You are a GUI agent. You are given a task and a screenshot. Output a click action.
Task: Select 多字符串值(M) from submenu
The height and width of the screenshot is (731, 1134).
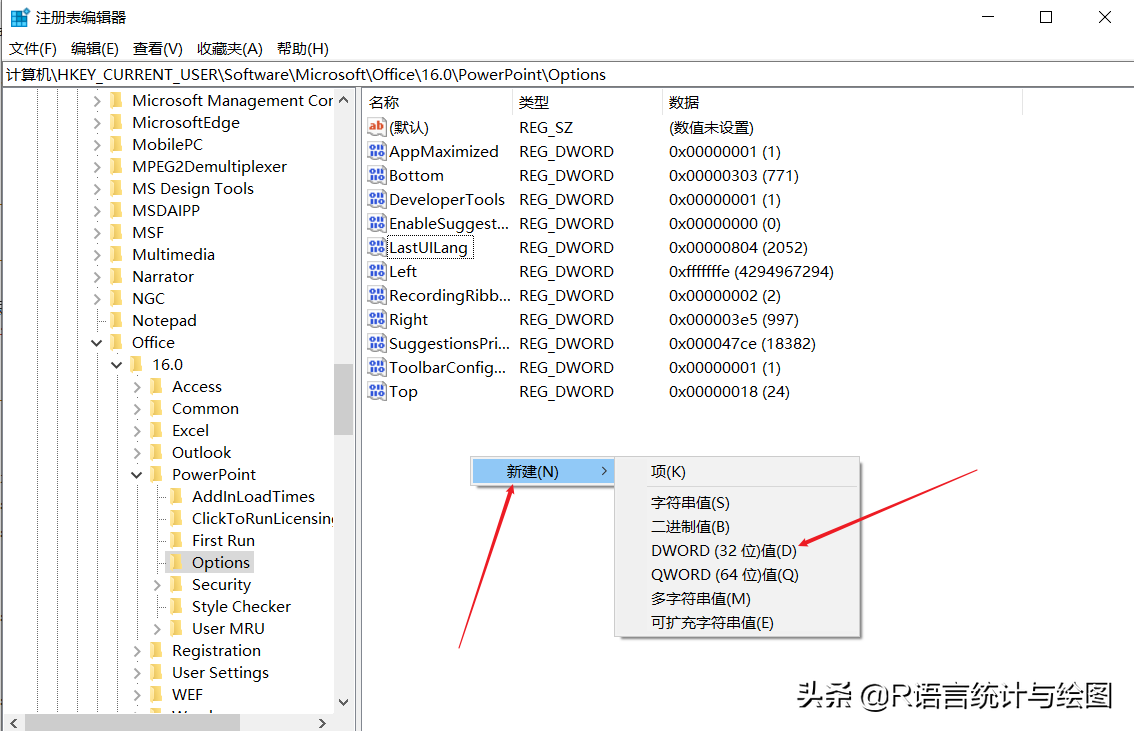[x=737, y=598]
